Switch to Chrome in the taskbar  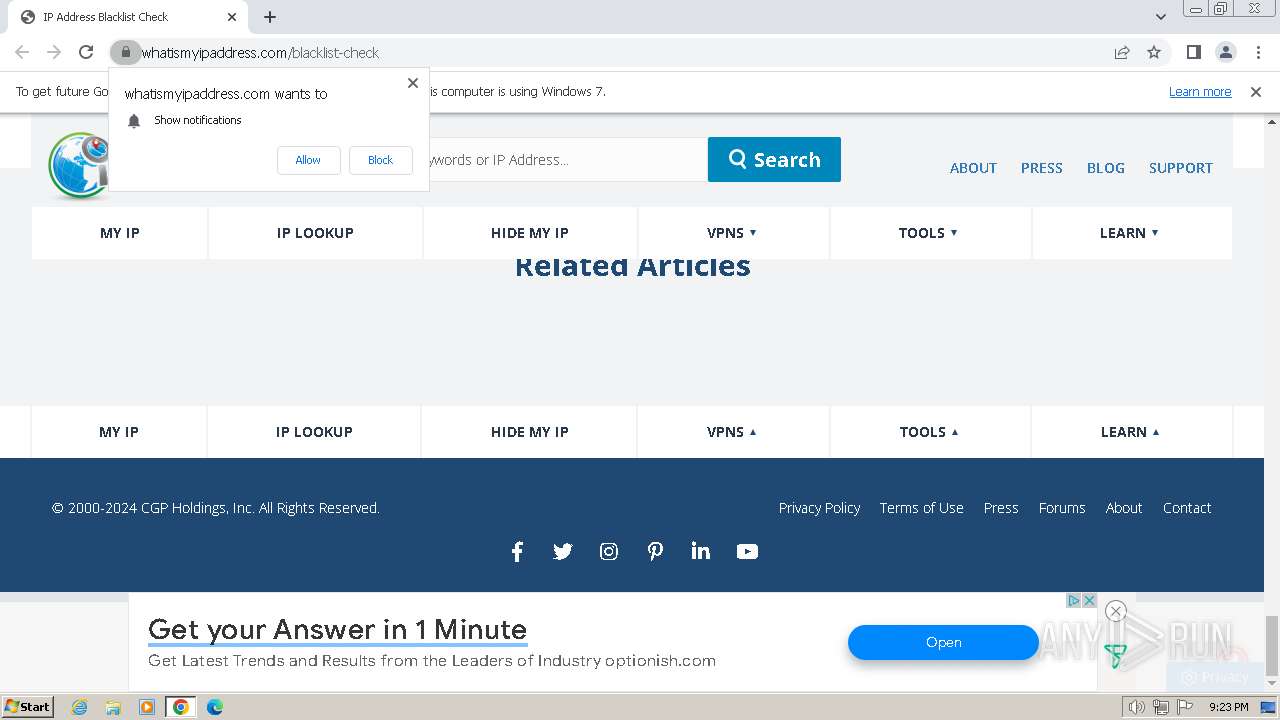pyautogui.click(x=181, y=707)
